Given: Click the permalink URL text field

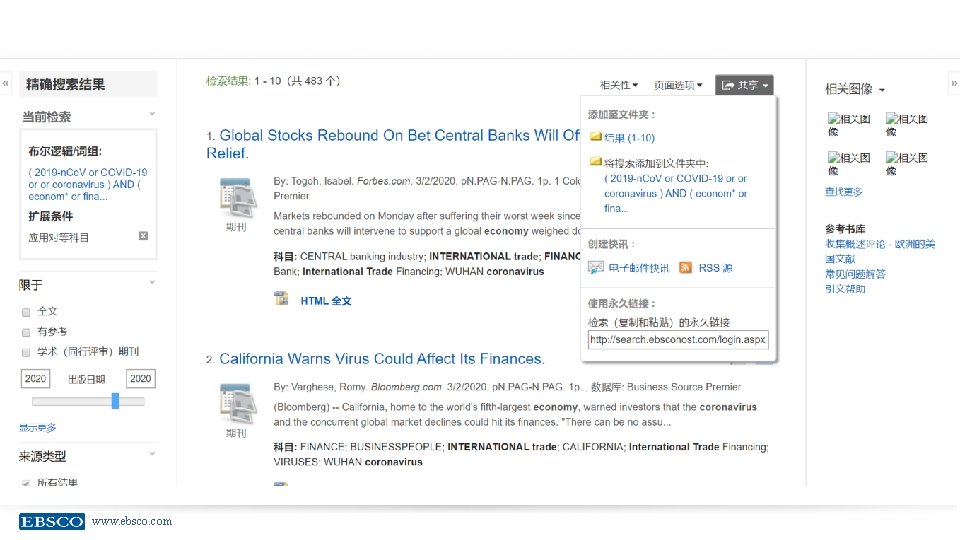Looking at the screenshot, I should coord(678,339).
